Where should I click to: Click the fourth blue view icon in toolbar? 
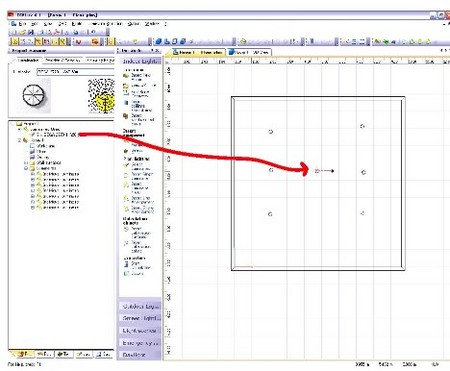tap(183, 41)
